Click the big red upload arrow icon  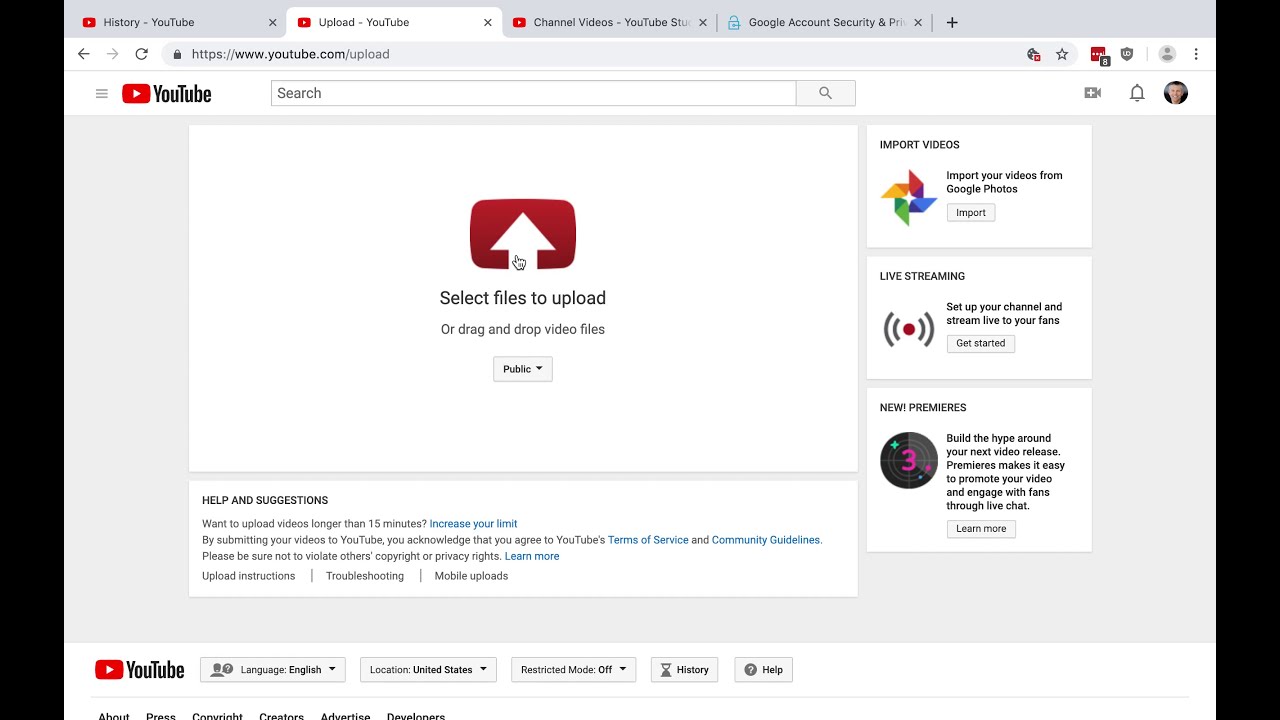pyautogui.click(x=523, y=234)
